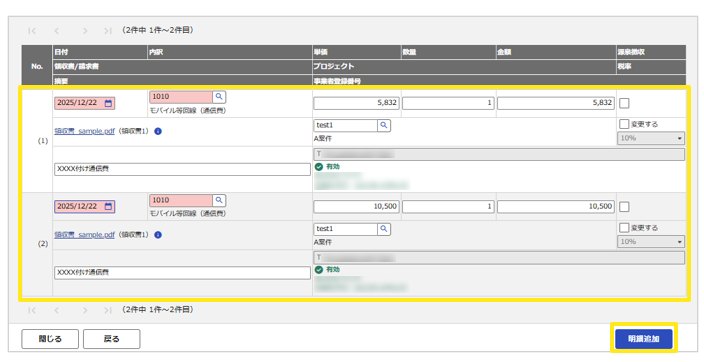Click the 内訳 column header

156,53
